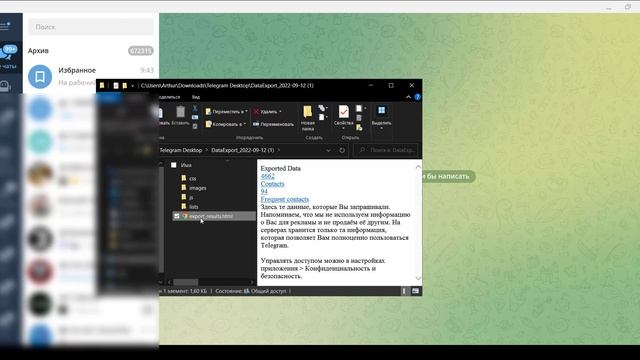Click the Explorer title bar path text

pyautogui.click(x=227, y=85)
